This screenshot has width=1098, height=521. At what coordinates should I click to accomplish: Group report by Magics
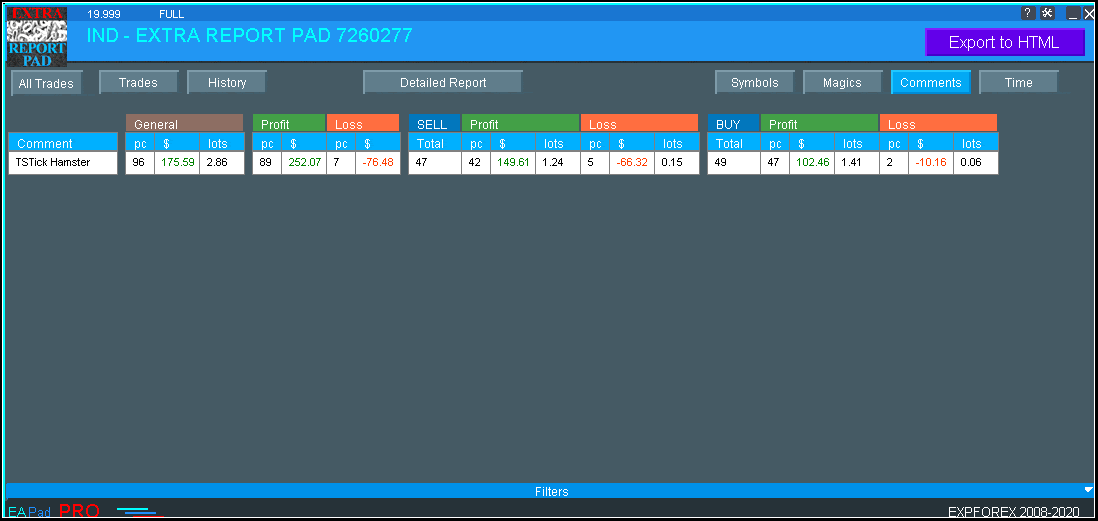pyautogui.click(x=842, y=83)
